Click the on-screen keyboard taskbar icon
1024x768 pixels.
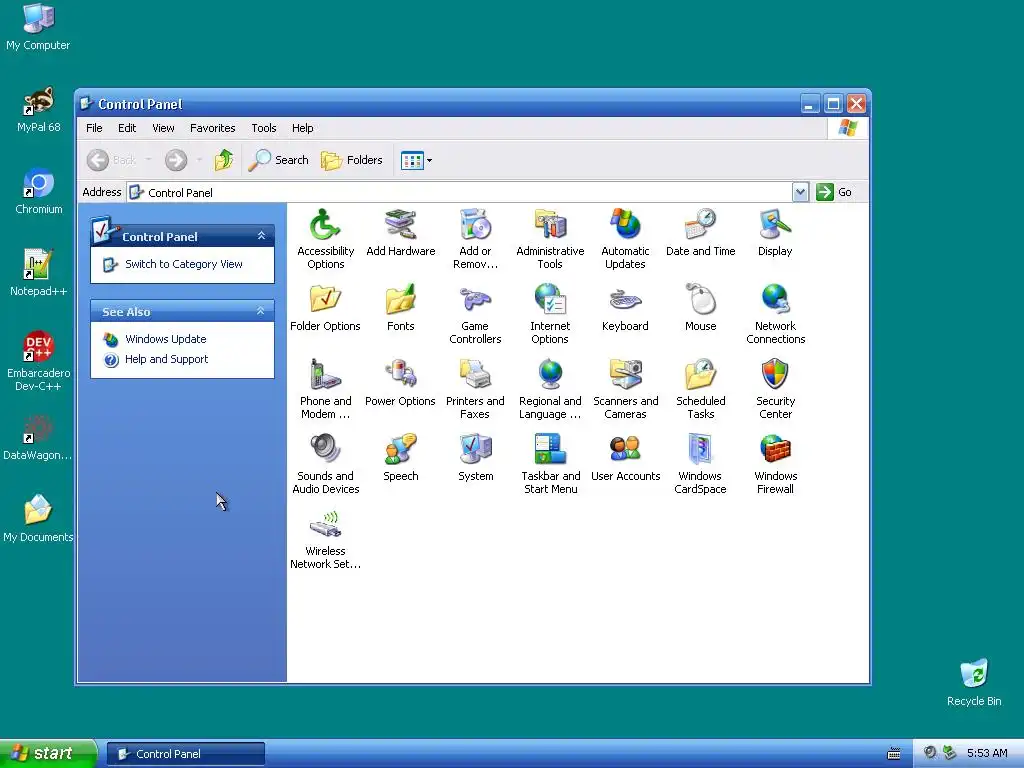coord(893,754)
